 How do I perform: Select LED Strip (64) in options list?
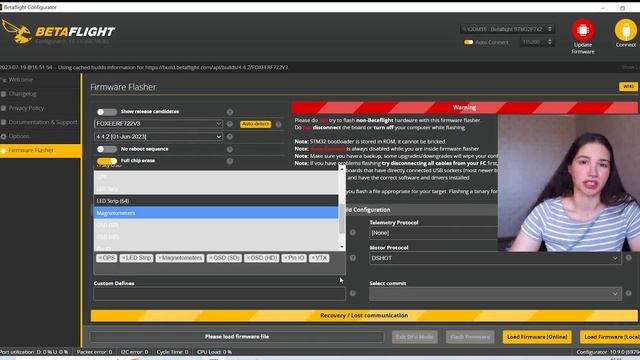[x=216, y=201]
